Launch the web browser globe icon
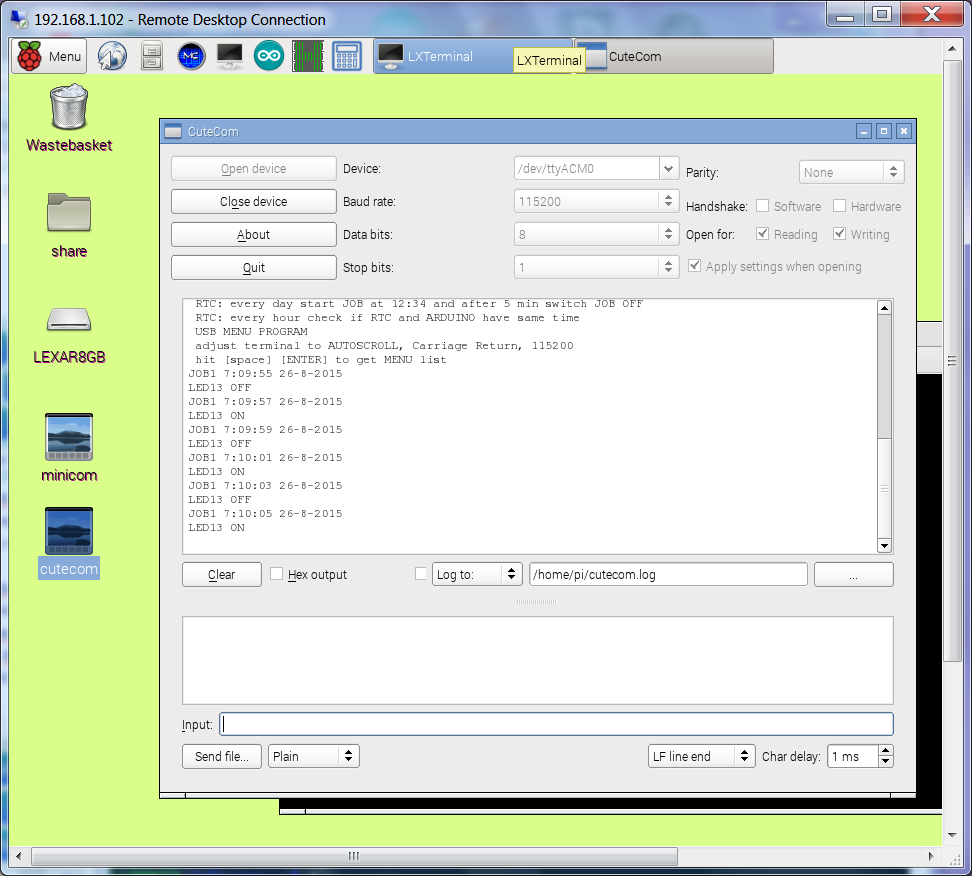Viewport: 972px width, 876px height. (112, 57)
